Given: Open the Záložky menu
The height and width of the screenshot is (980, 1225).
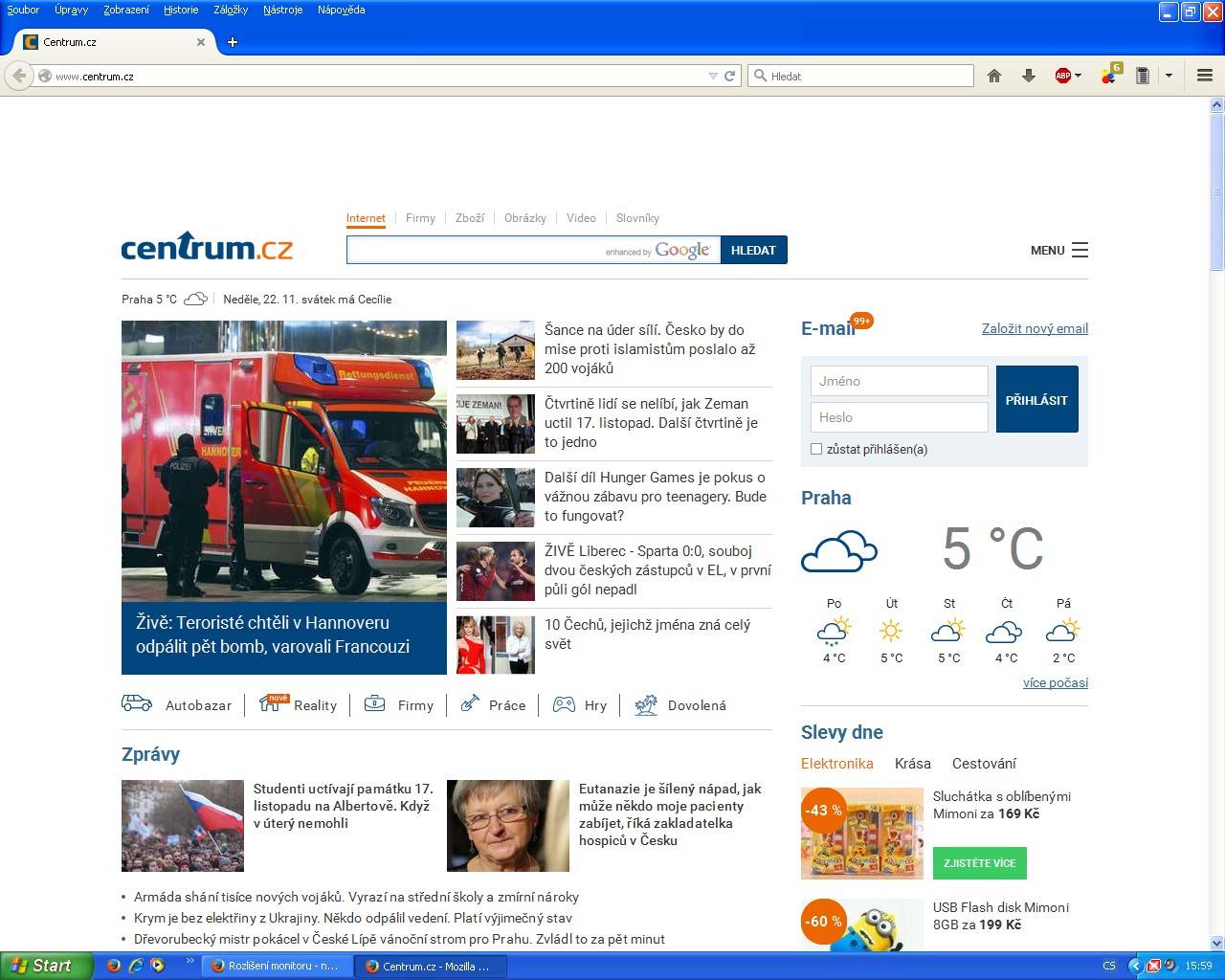Looking at the screenshot, I should click(x=231, y=10).
